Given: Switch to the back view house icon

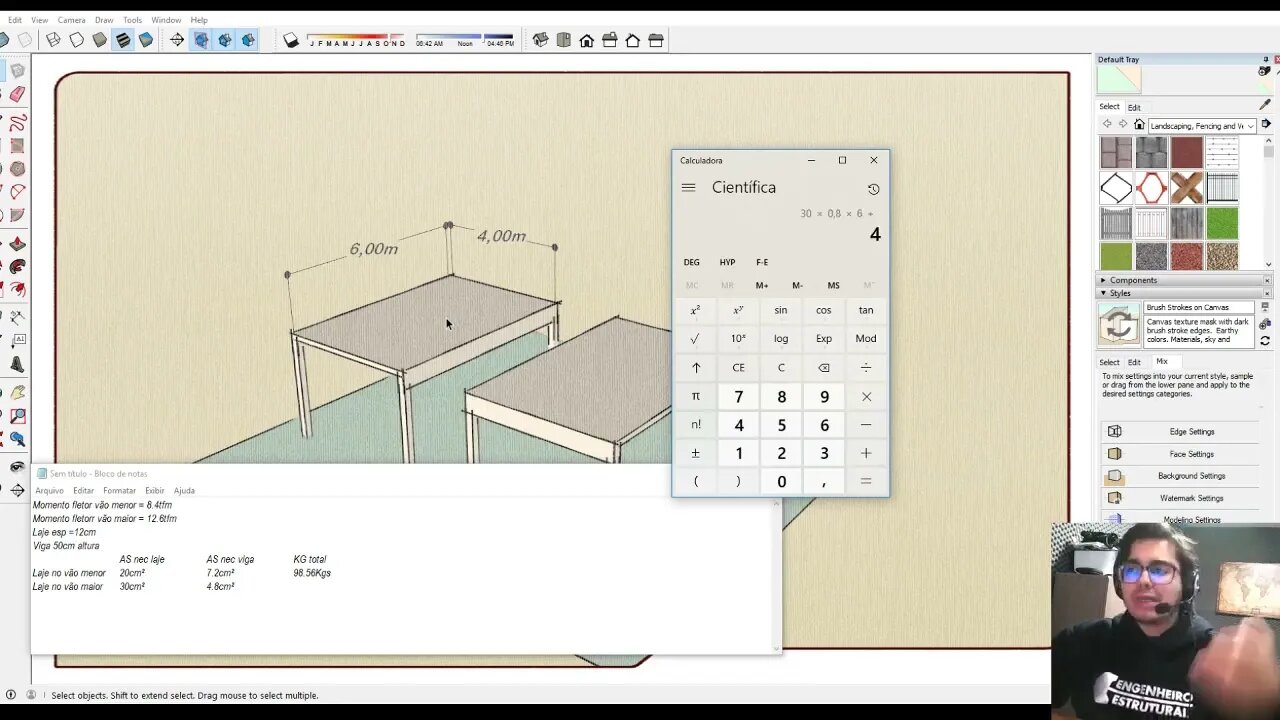Looking at the screenshot, I should [633, 40].
